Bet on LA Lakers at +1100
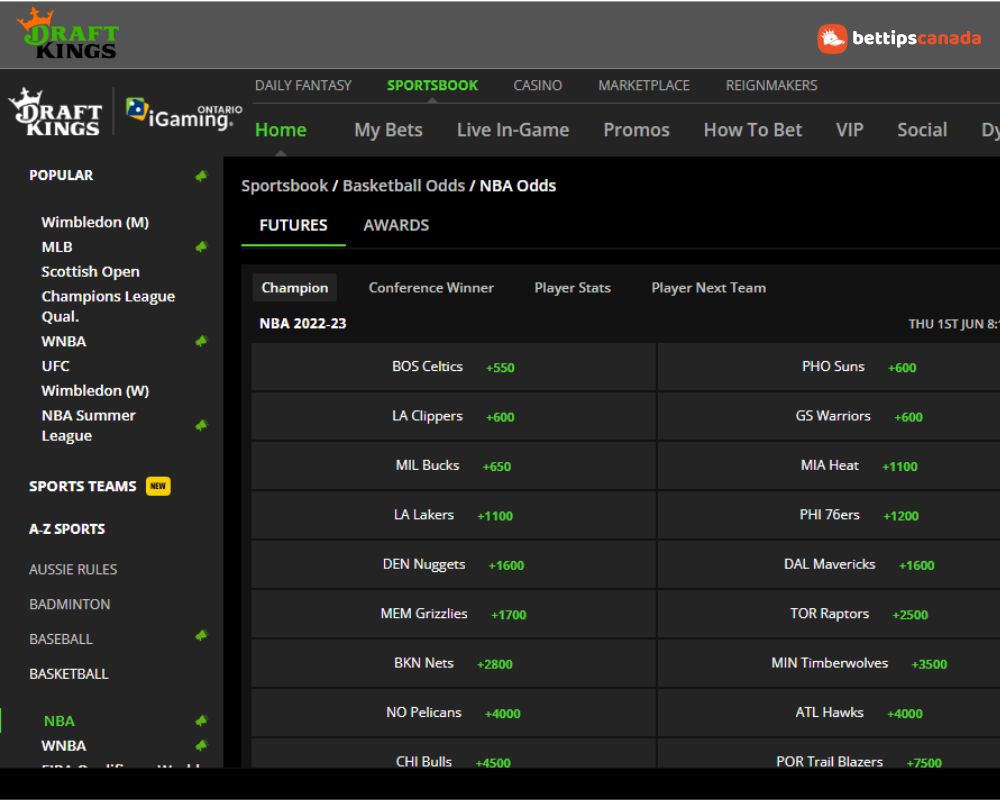 click(x=453, y=515)
